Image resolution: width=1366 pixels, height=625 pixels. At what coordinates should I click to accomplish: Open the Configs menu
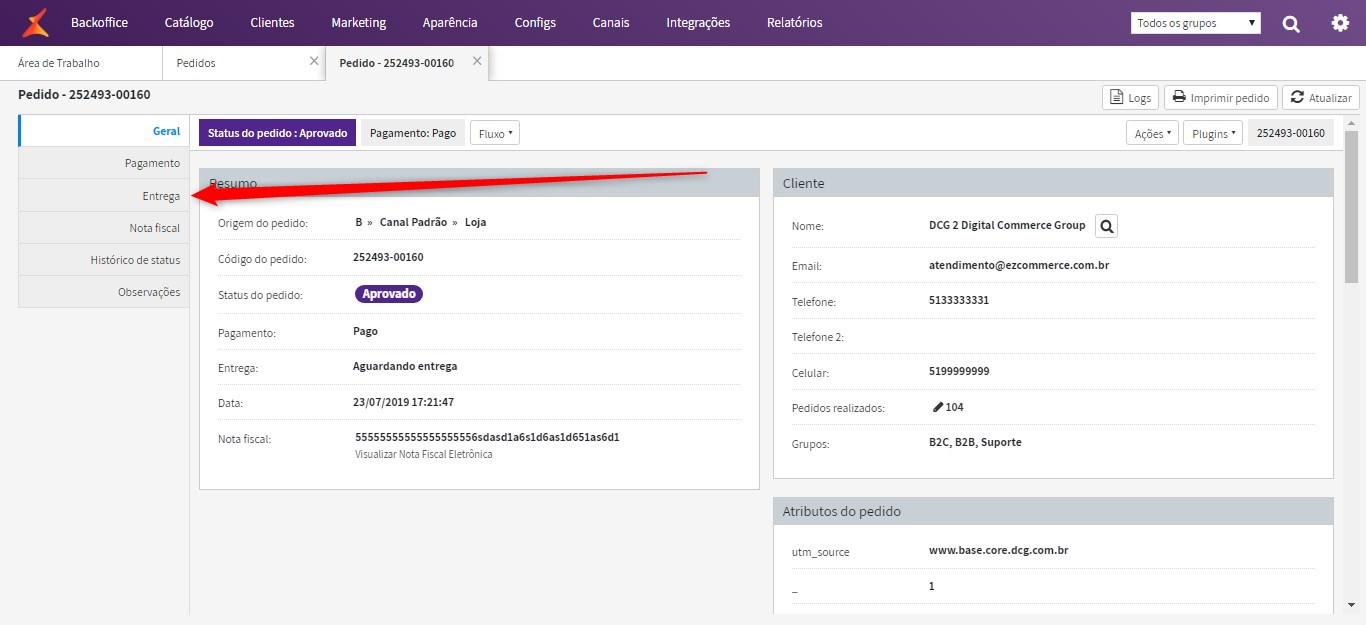(535, 22)
